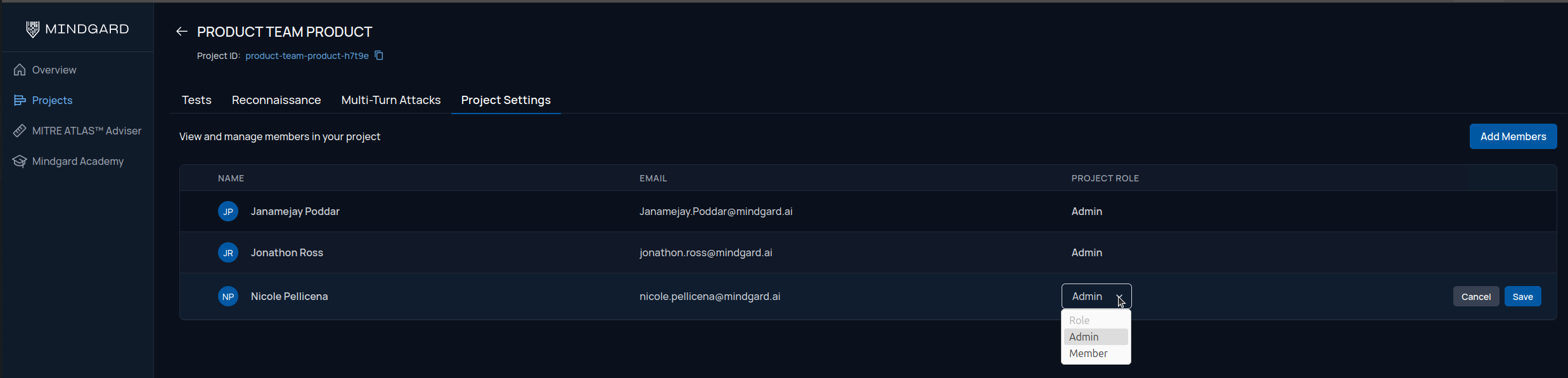Click the name Nicole Pellicena

tap(289, 296)
